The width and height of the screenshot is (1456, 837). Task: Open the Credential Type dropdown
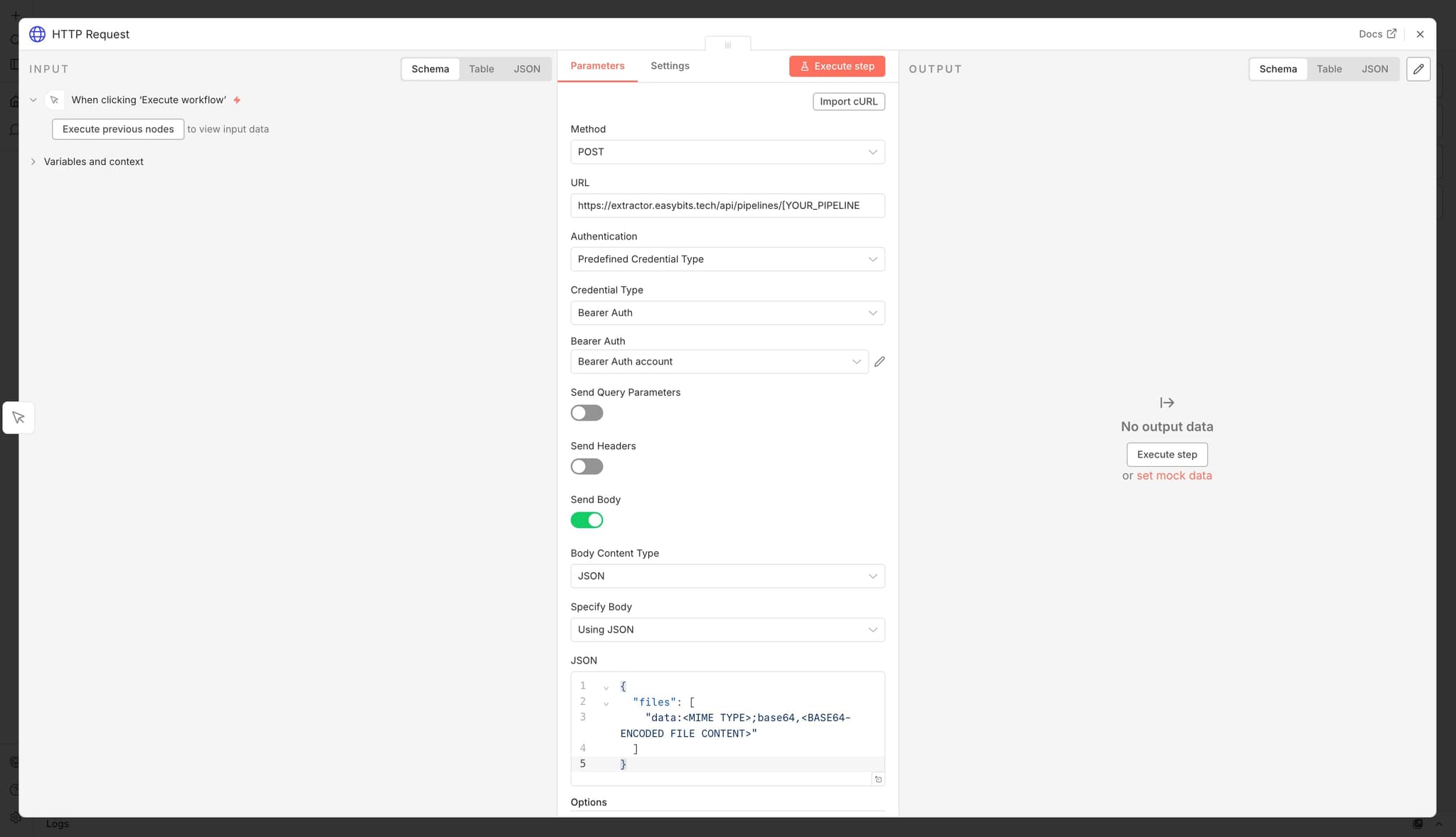pyautogui.click(x=727, y=313)
